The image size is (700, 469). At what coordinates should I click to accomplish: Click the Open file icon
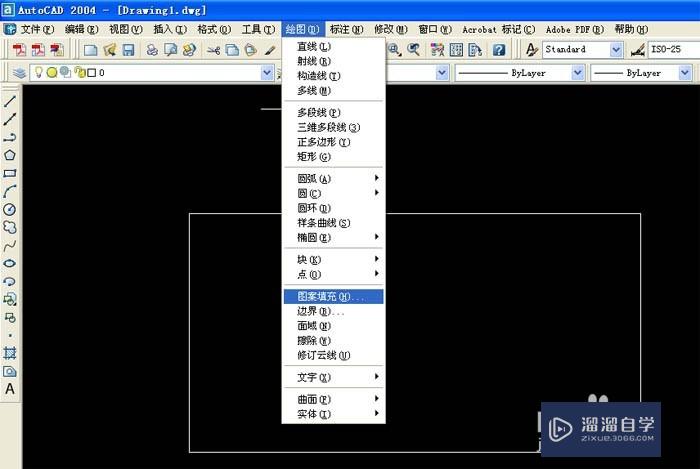[x=110, y=50]
